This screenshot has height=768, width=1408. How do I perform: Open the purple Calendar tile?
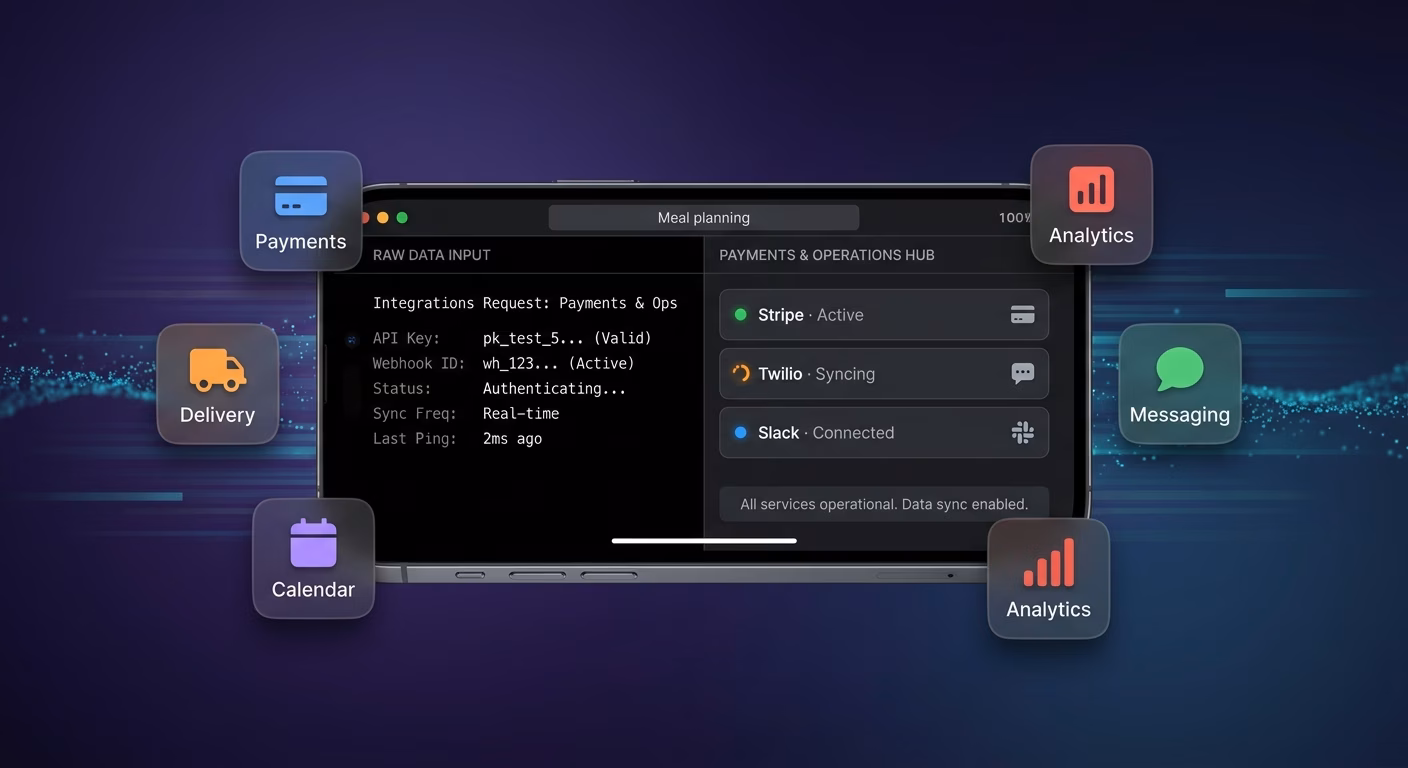[313, 558]
